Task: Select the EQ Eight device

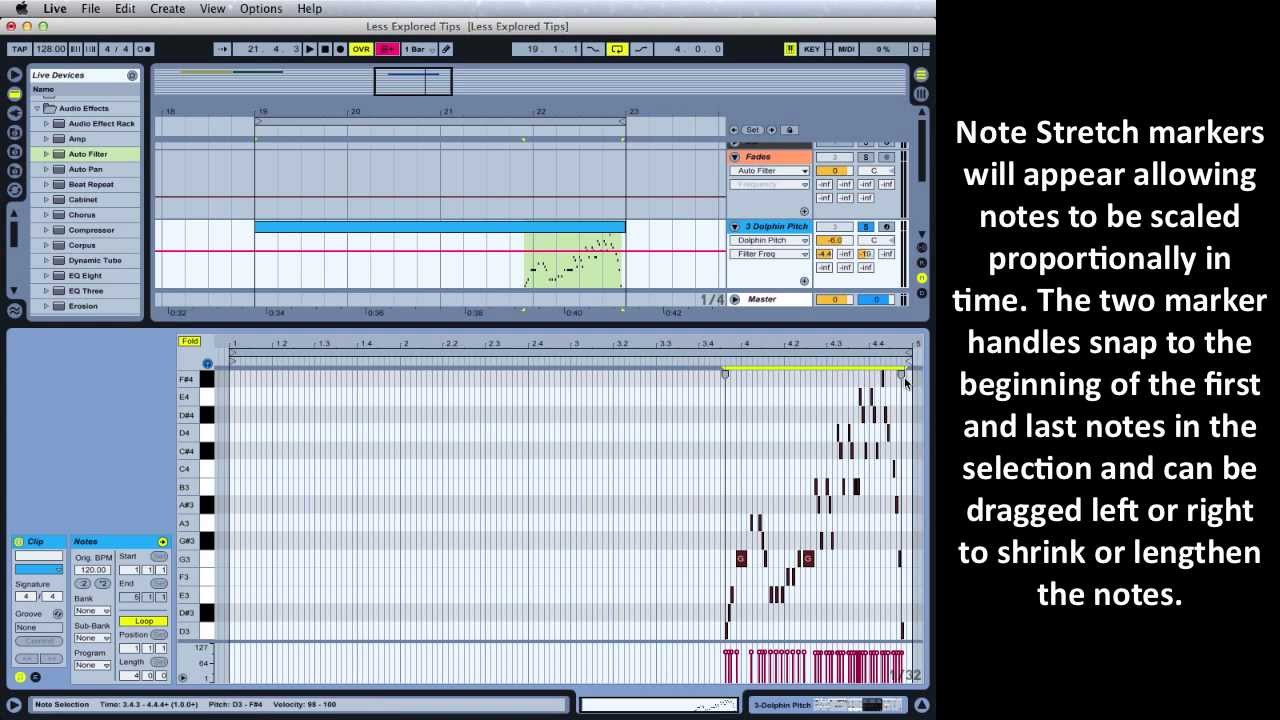Action: [x=85, y=276]
